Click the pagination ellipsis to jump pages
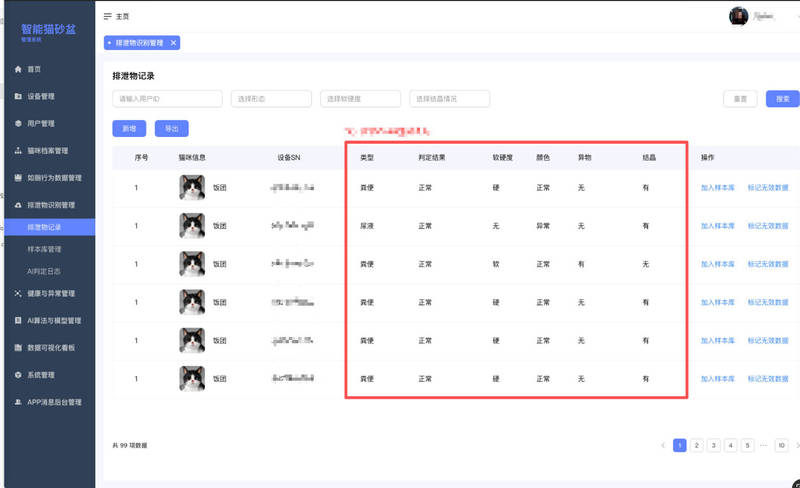Viewport: 800px width, 488px height. (x=763, y=445)
